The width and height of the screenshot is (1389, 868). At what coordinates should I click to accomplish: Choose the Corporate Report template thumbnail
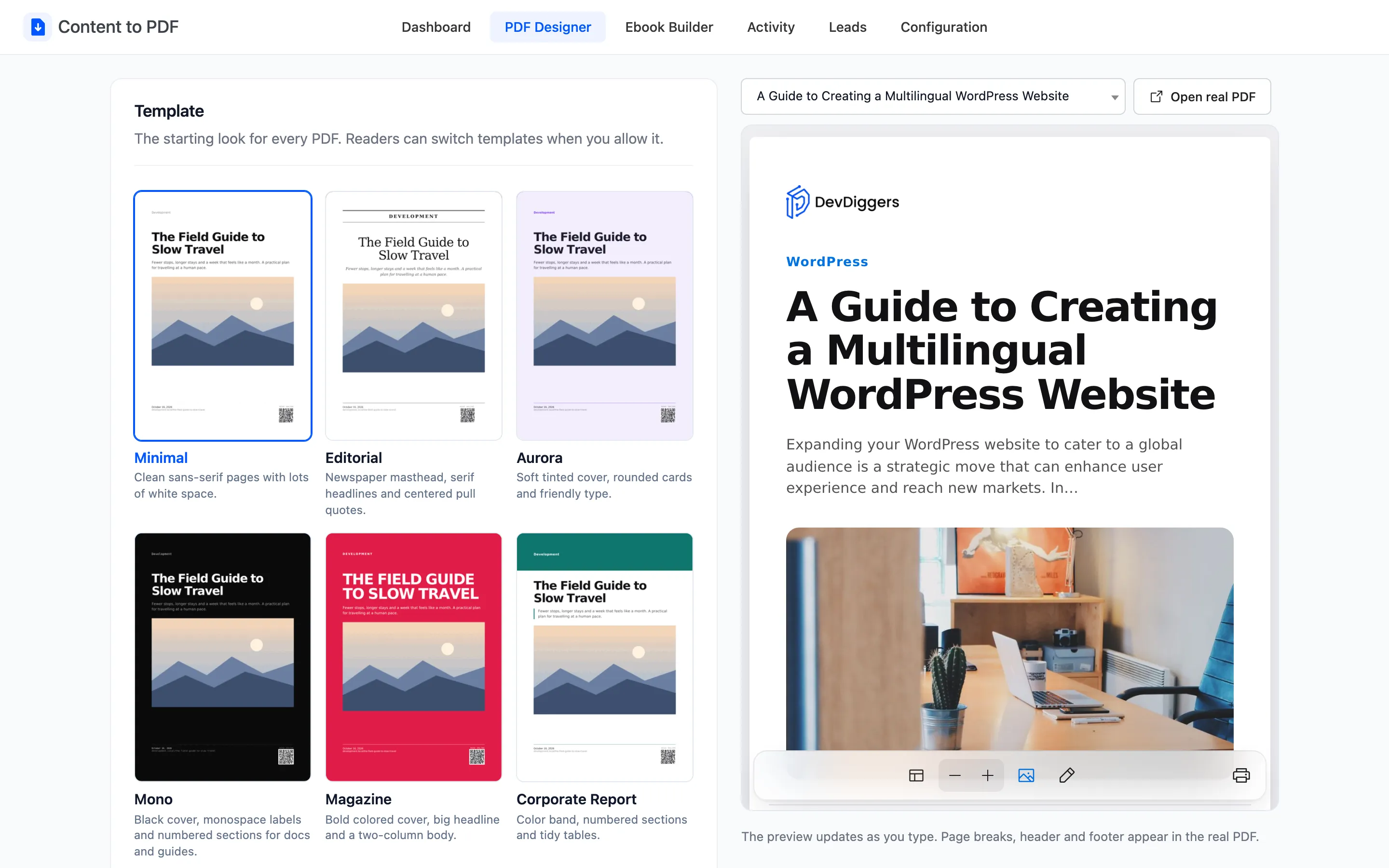click(x=604, y=657)
